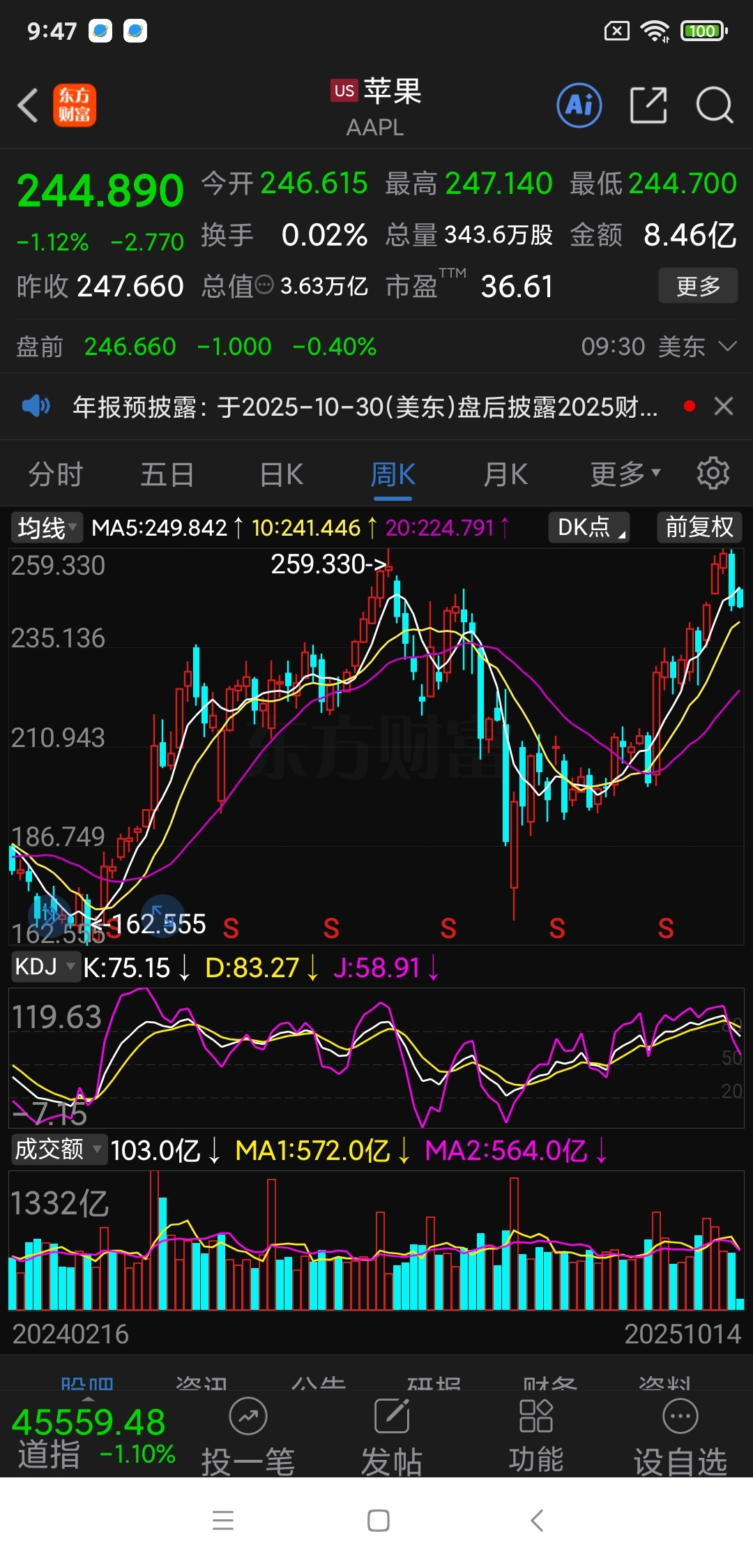Tap the 20251014 end date label
753x1568 pixels.
[x=683, y=1334]
